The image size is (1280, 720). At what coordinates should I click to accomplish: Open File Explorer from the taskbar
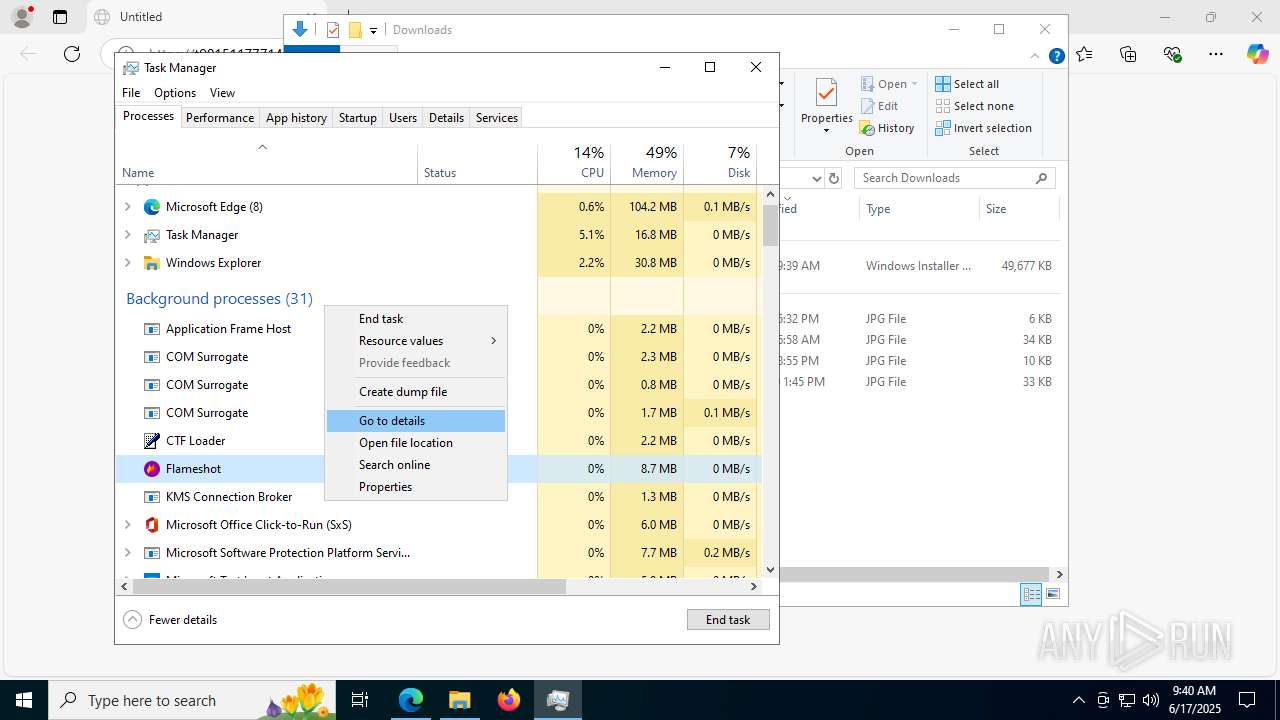coord(459,700)
